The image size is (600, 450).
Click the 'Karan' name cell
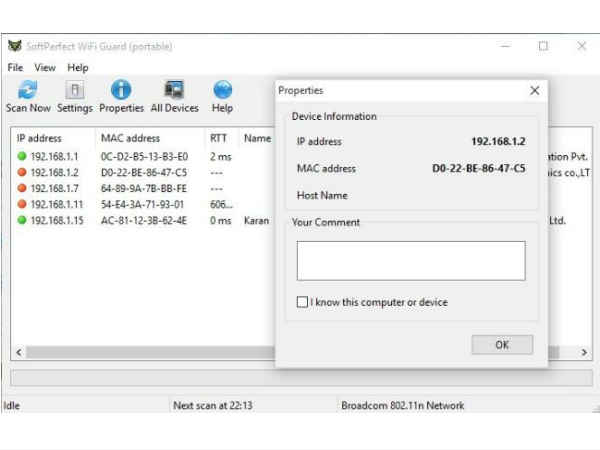tap(256, 220)
